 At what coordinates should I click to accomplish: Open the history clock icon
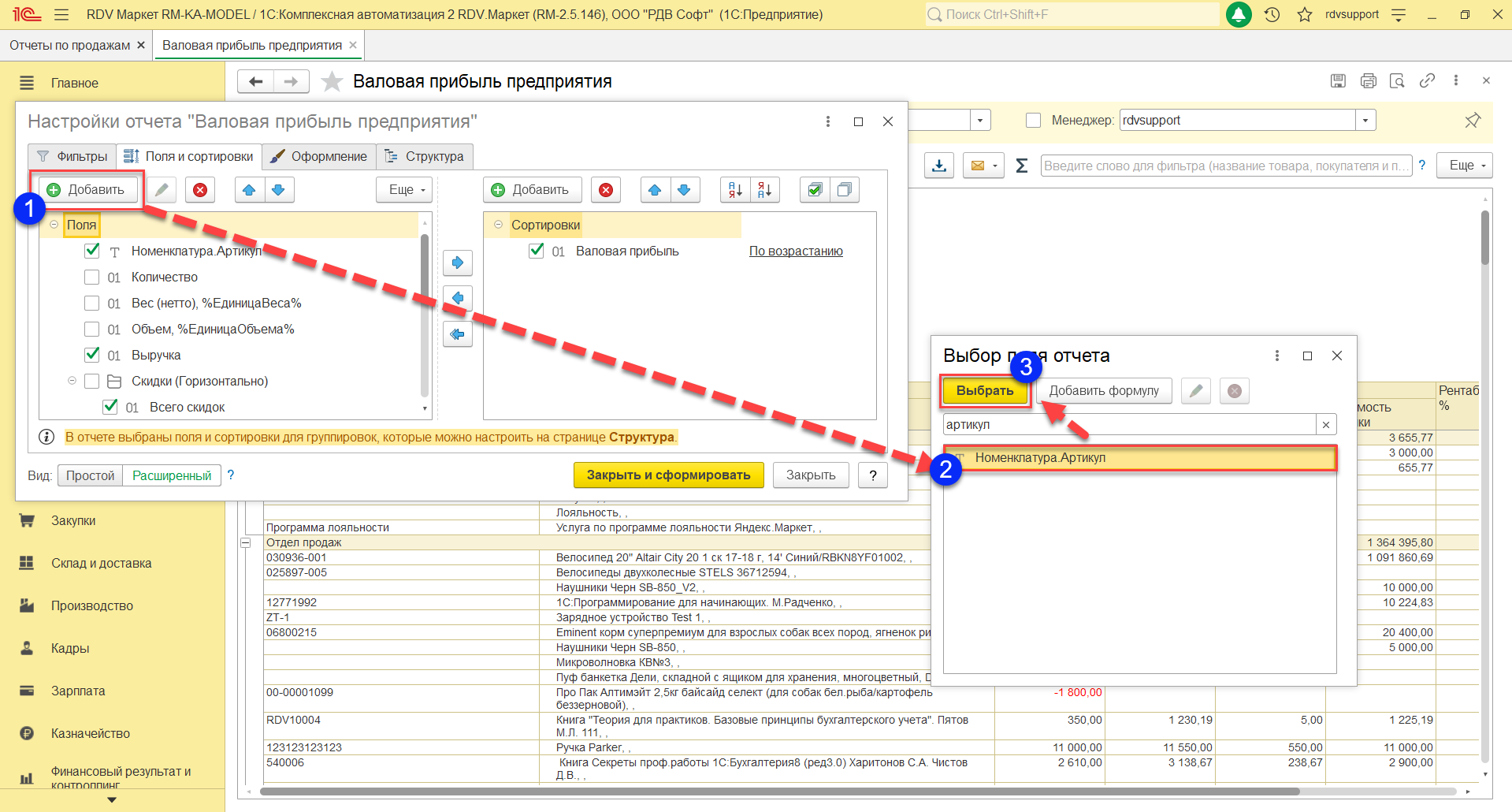[1272, 15]
